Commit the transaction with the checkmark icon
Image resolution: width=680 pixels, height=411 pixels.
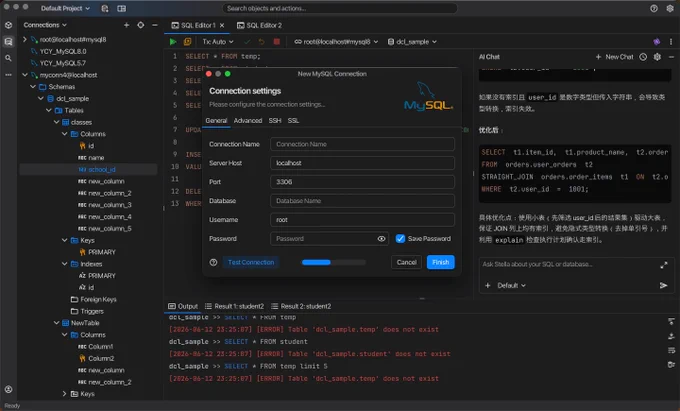[x=247, y=42]
